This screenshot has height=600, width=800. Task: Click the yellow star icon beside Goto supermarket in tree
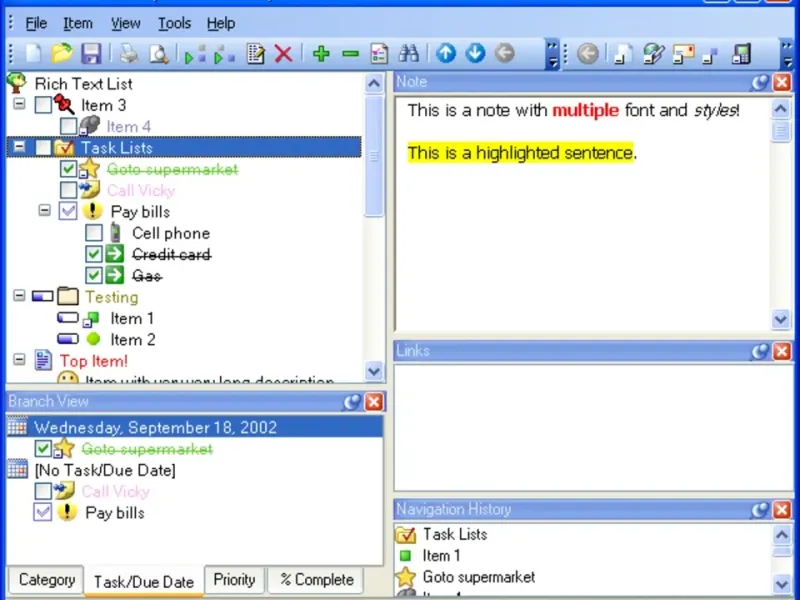(x=89, y=168)
